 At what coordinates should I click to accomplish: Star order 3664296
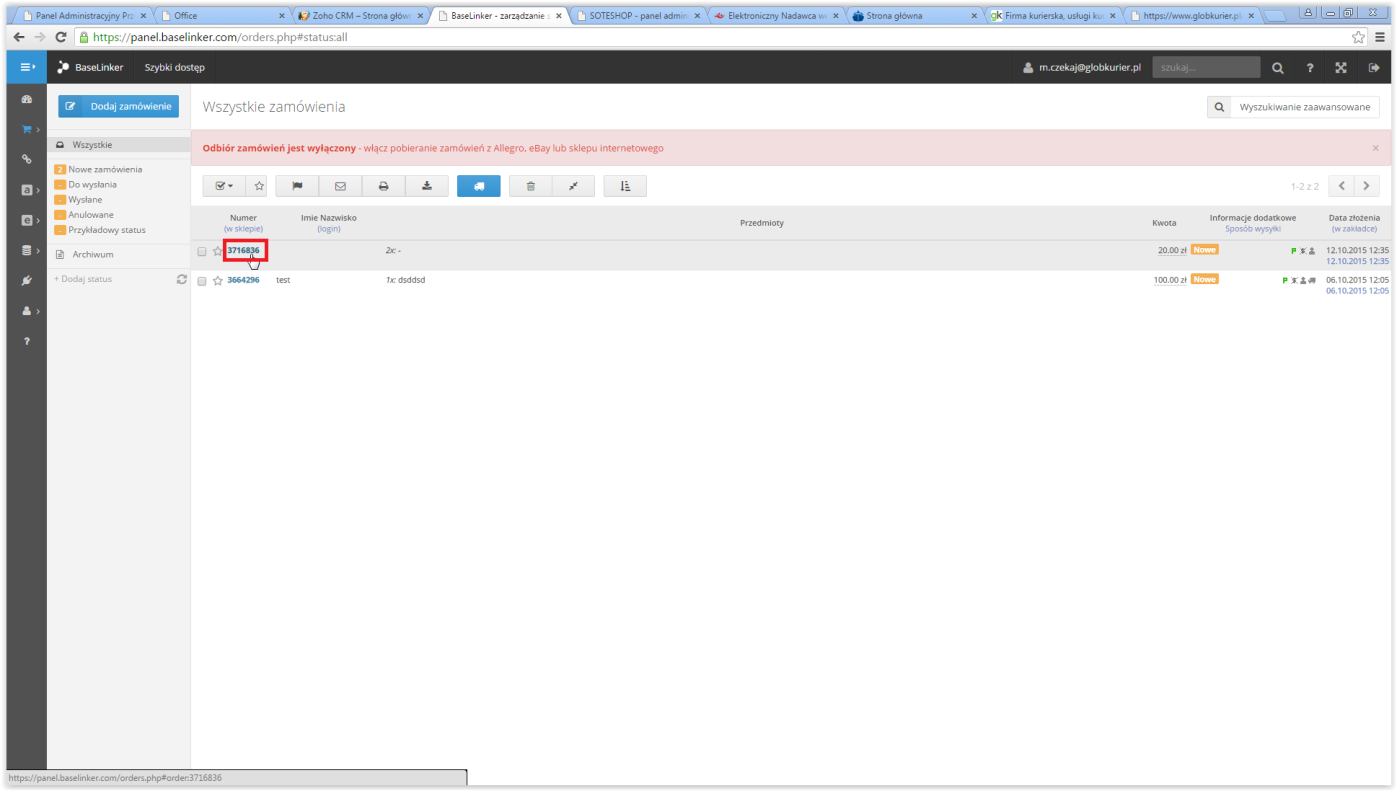(x=217, y=281)
